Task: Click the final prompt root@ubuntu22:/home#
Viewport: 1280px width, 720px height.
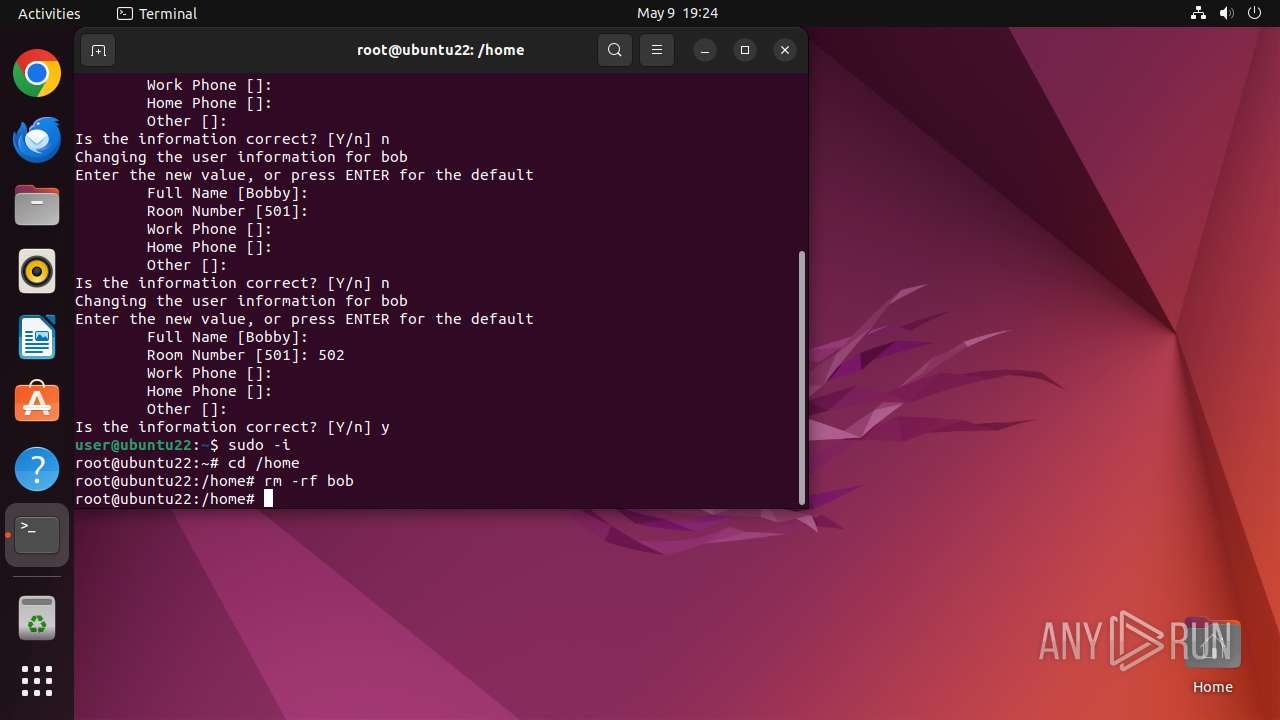Action: point(165,499)
